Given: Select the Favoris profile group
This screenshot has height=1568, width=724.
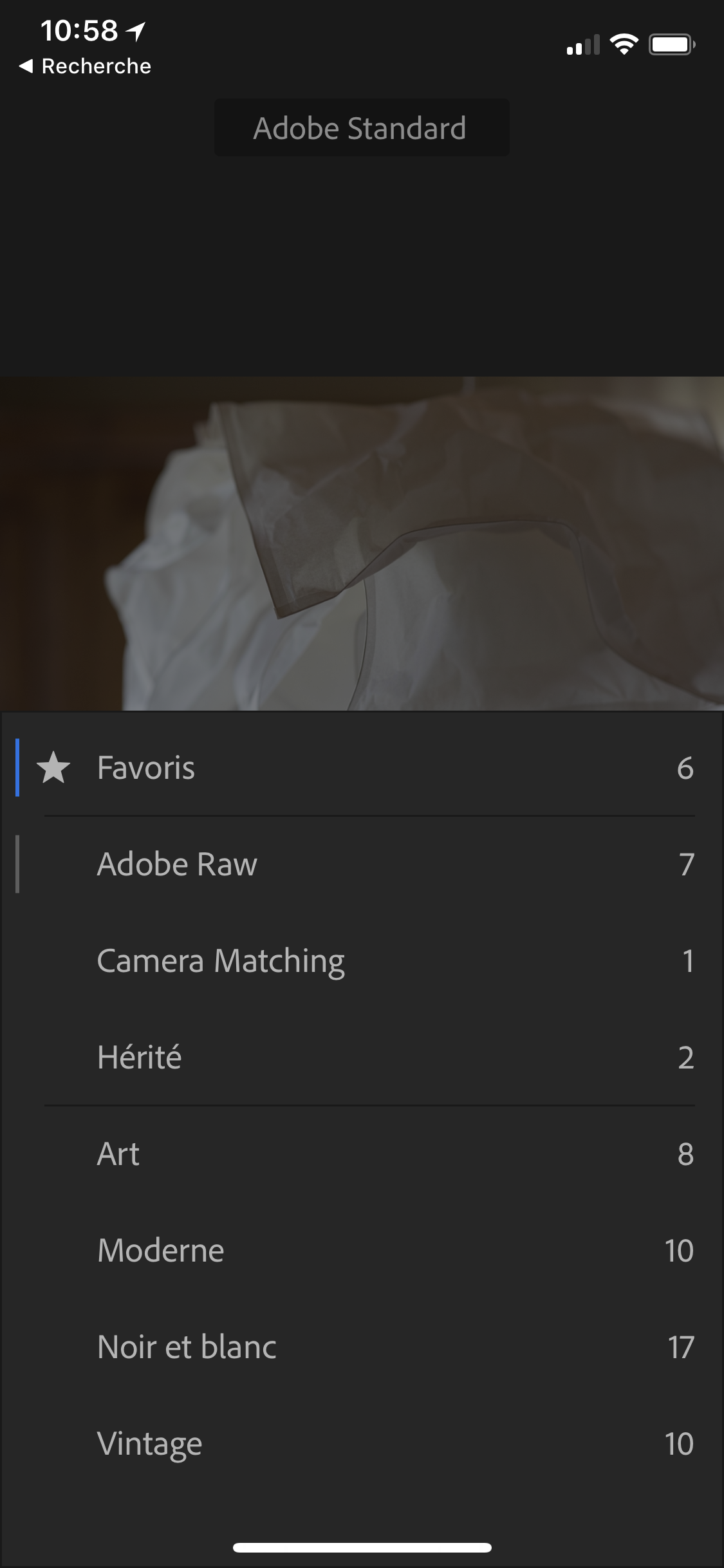Looking at the screenshot, I should tap(145, 768).
